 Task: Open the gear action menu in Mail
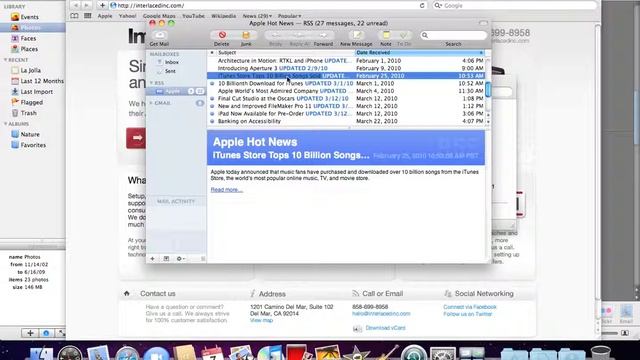tap(180, 258)
